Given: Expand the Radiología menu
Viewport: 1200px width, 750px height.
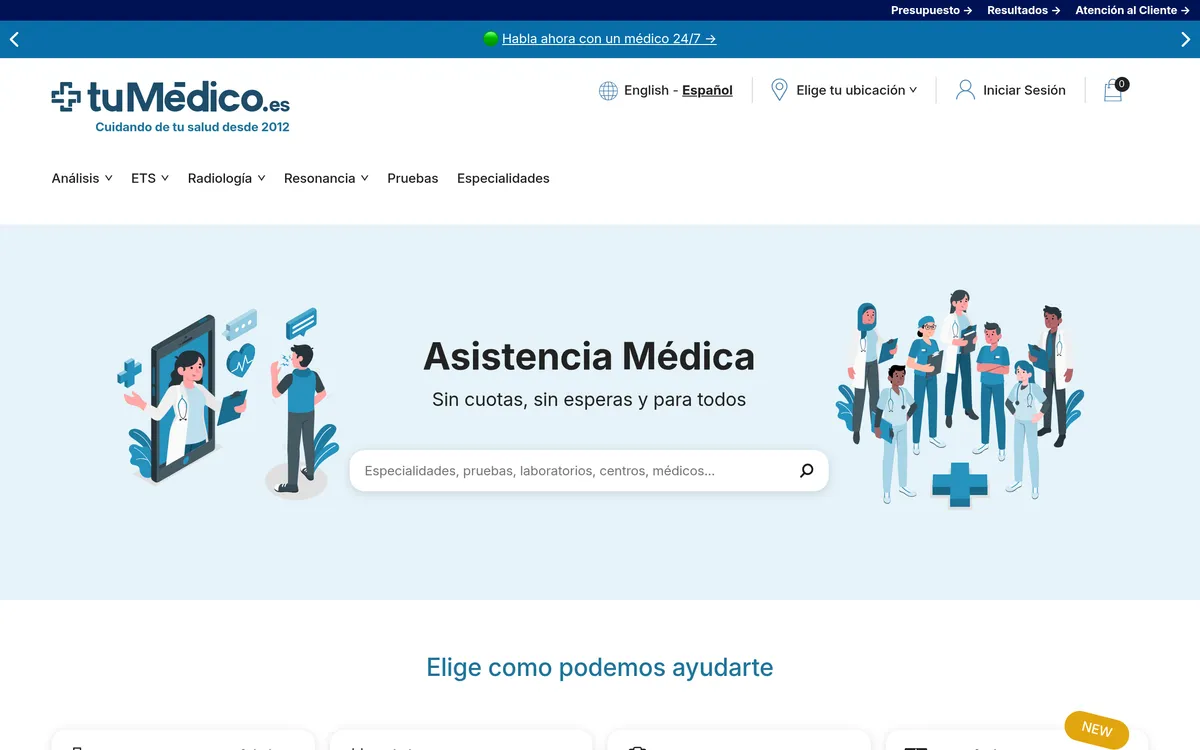Looking at the screenshot, I should [x=220, y=177].
